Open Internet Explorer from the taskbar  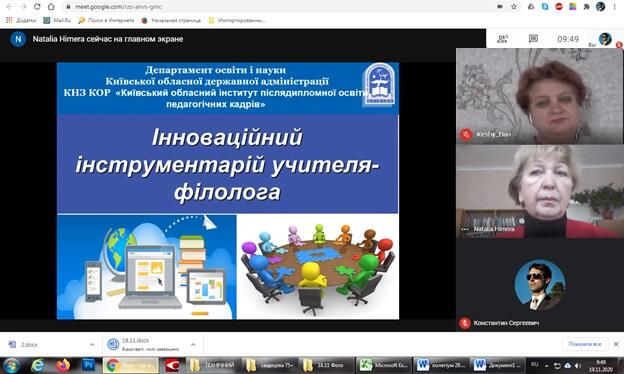click(38, 365)
